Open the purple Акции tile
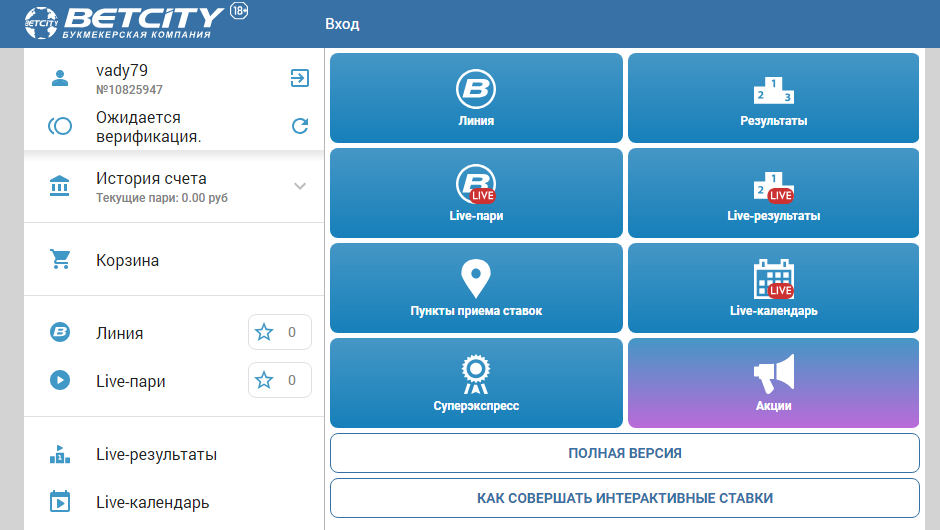Image resolution: width=940 pixels, height=530 pixels. 773,383
